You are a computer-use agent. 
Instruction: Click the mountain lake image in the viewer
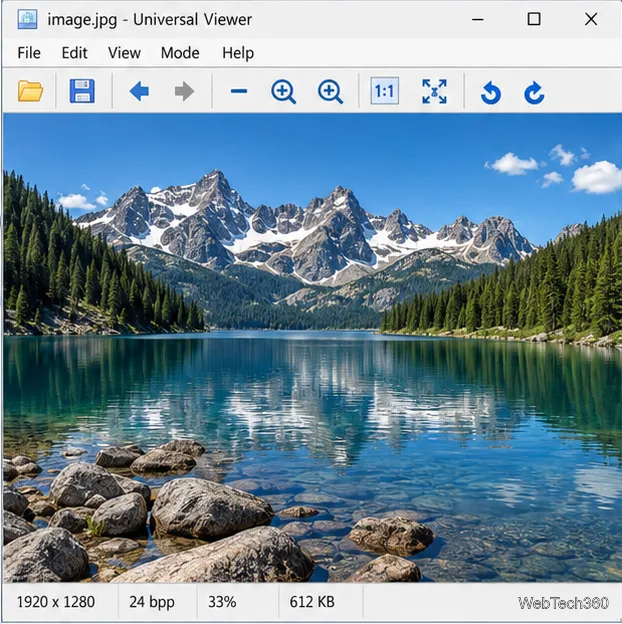click(312, 348)
